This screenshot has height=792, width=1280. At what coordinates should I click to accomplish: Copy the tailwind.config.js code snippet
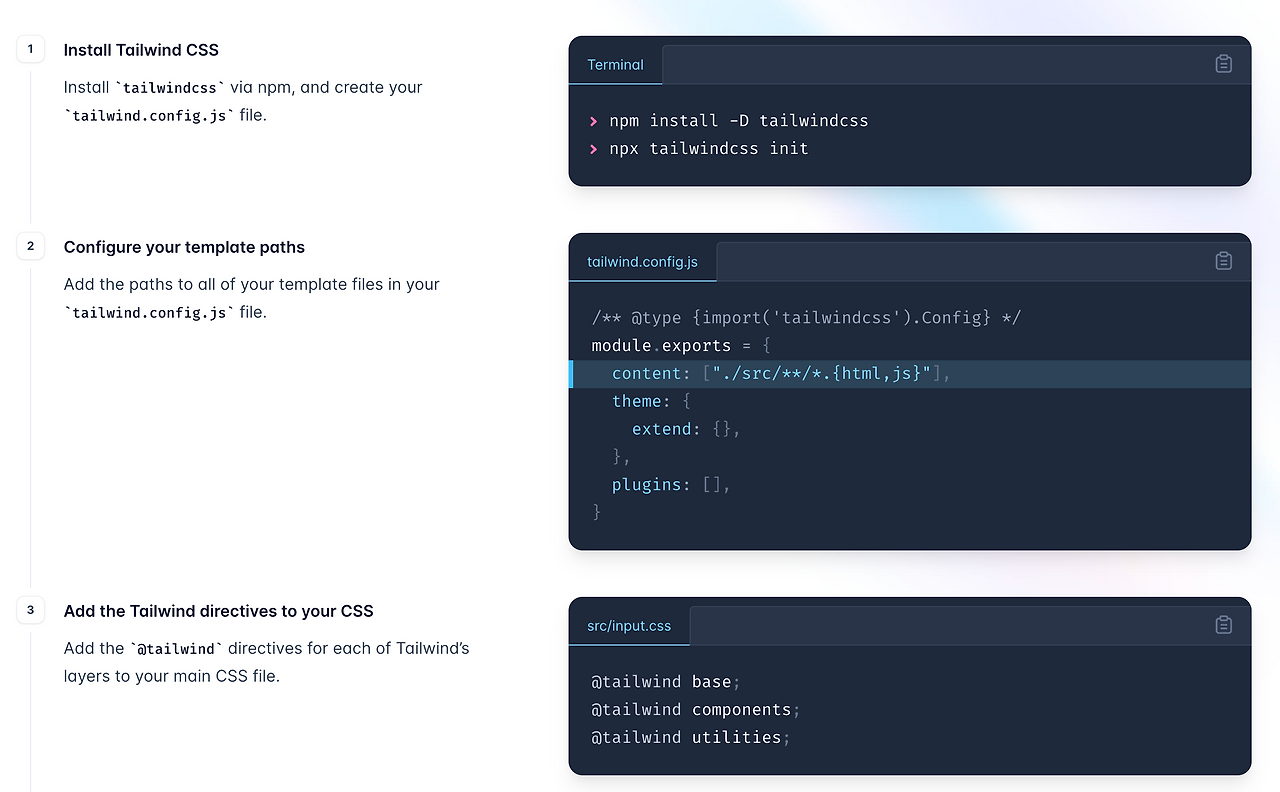tap(1223, 260)
